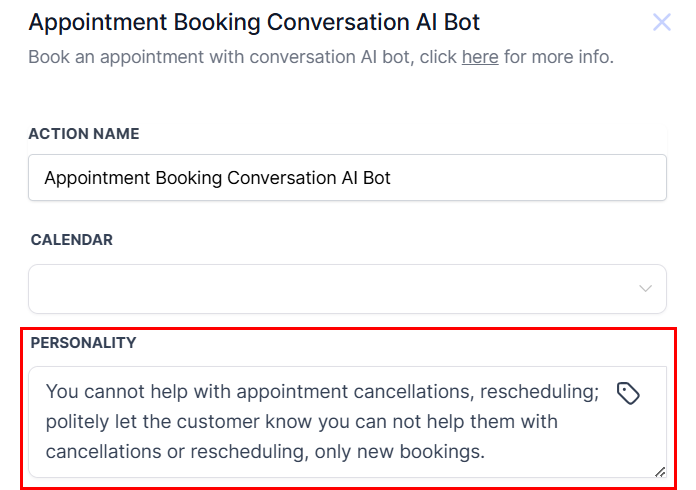This screenshot has width=696, height=490.
Task: Click the ACTION NAME field label
Action: pos(84,134)
